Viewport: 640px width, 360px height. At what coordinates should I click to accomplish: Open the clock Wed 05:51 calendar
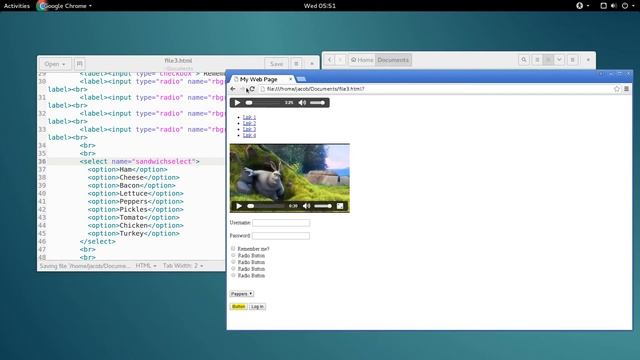(320, 6)
